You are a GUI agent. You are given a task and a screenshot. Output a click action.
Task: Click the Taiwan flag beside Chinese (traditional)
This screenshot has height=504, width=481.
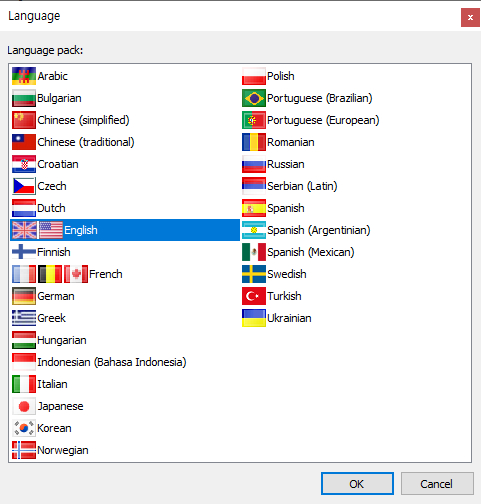(24, 142)
